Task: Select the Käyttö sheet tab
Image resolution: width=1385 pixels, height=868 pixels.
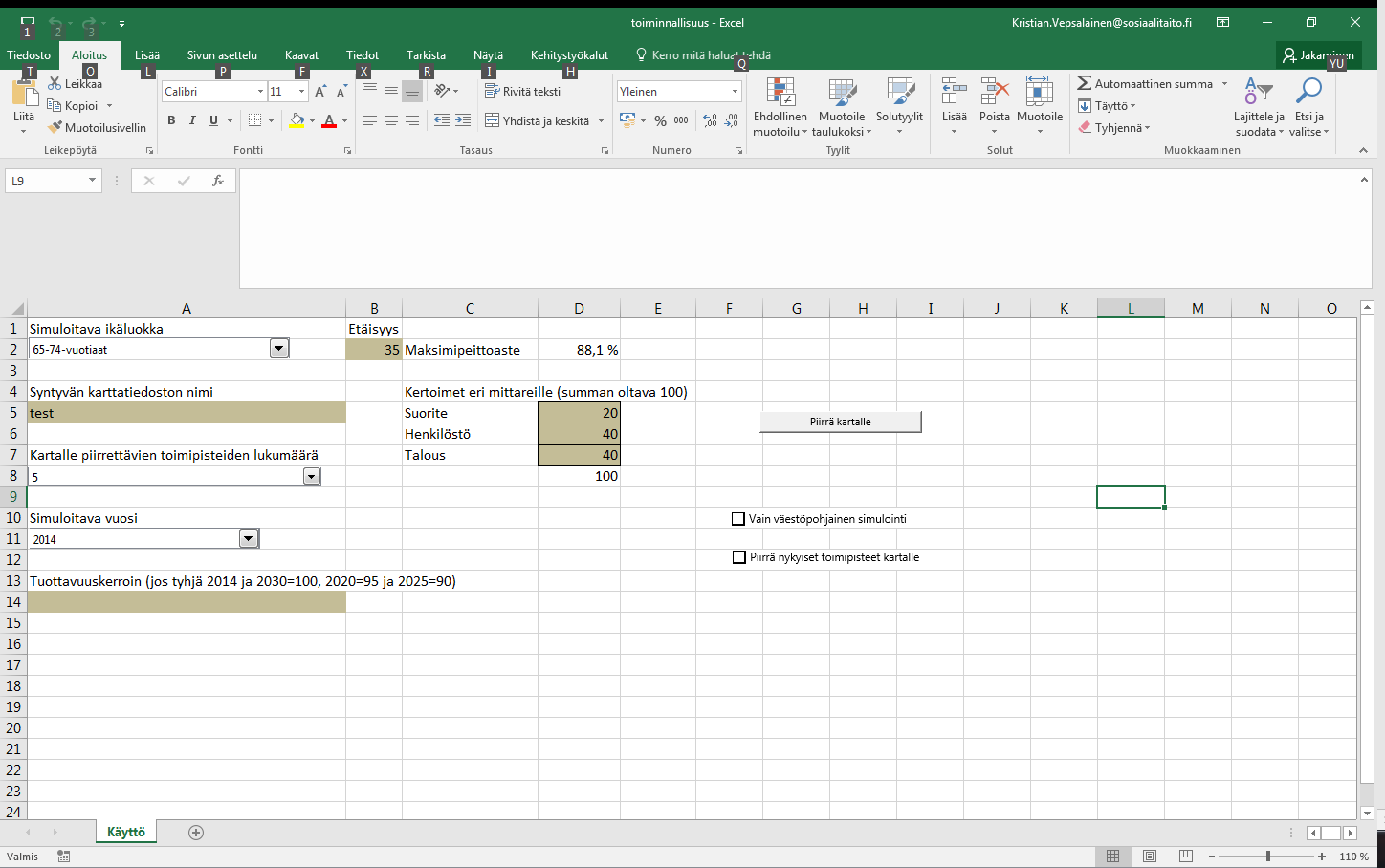Action: 126,833
